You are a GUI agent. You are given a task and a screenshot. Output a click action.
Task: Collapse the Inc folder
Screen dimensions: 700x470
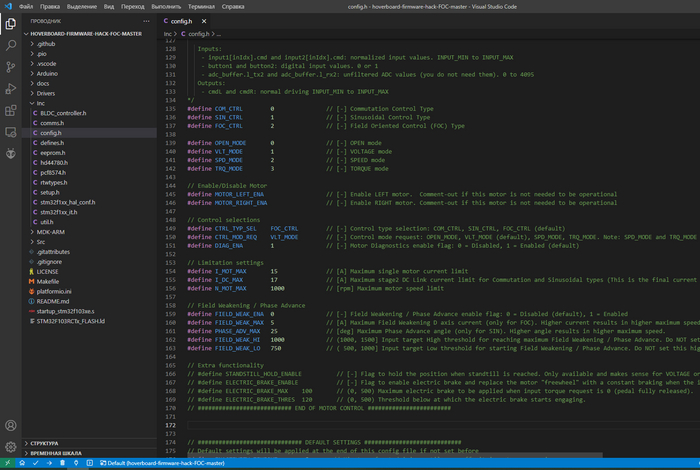41,103
